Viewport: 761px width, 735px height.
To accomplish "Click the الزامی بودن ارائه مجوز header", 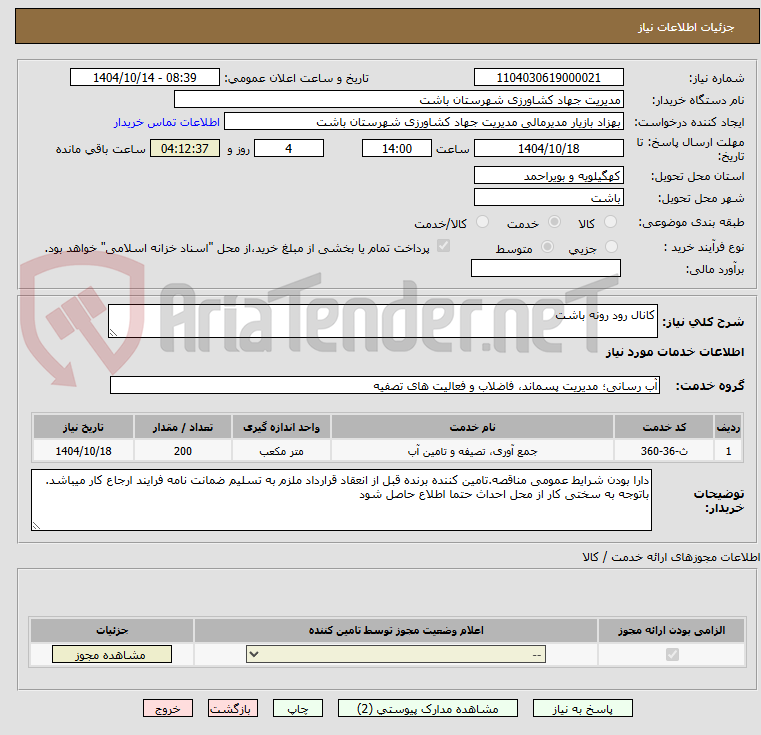I will (671, 630).
